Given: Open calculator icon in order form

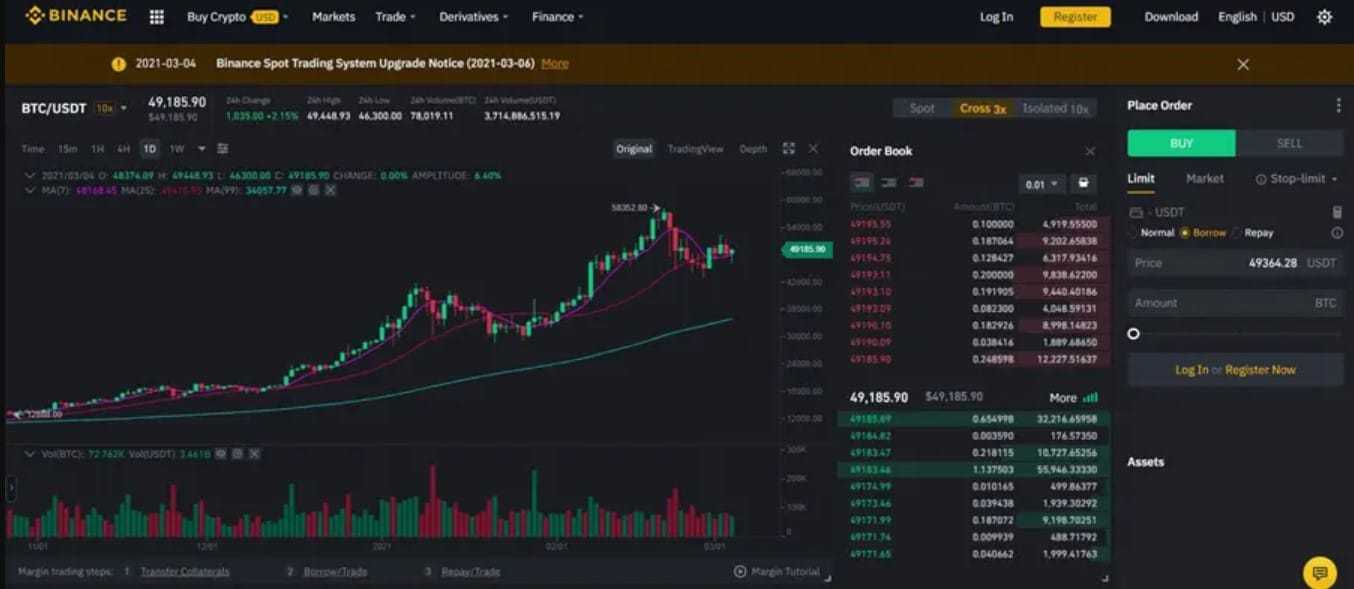Looking at the screenshot, I should coord(1337,212).
